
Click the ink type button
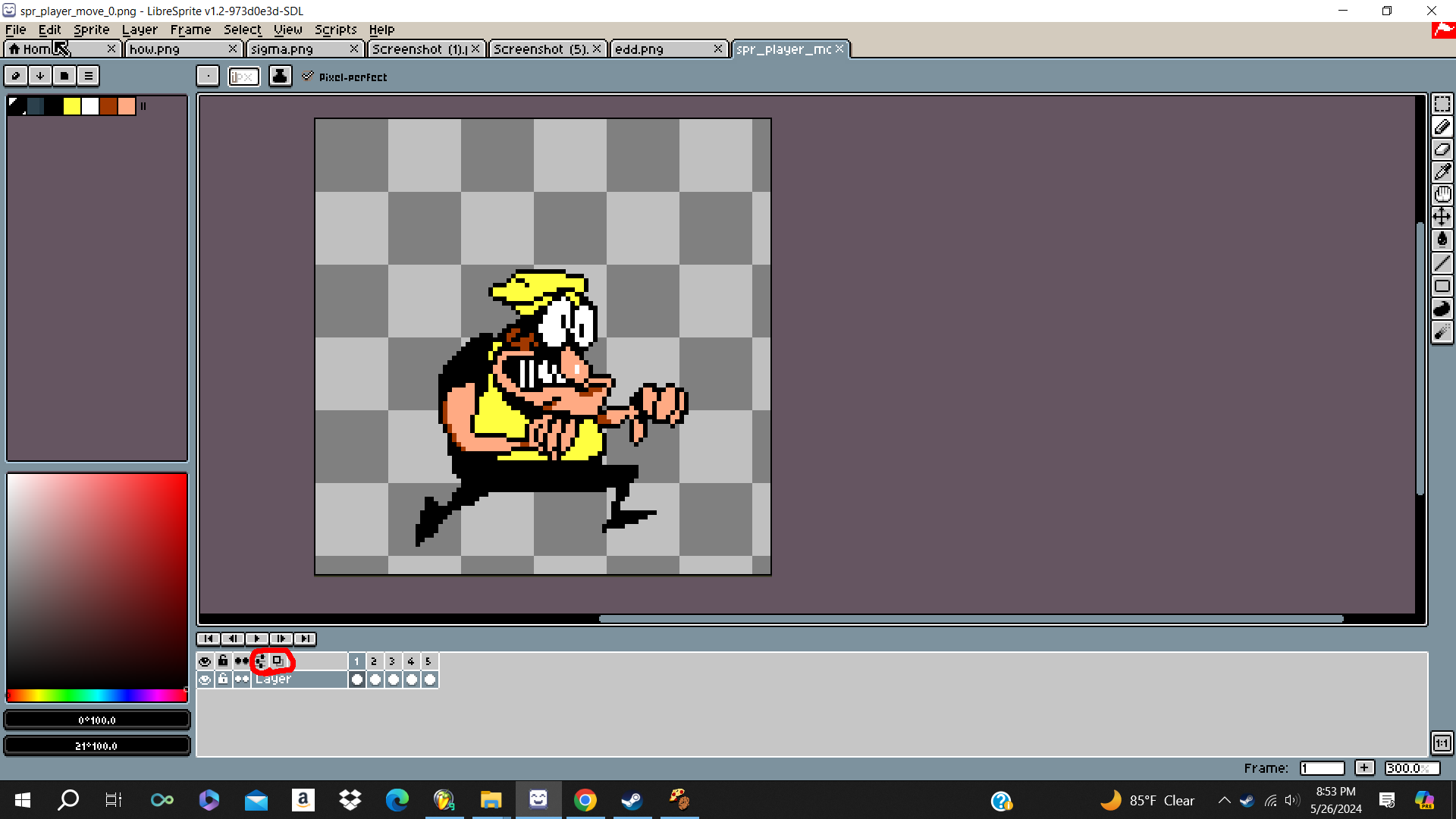(x=280, y=77)
